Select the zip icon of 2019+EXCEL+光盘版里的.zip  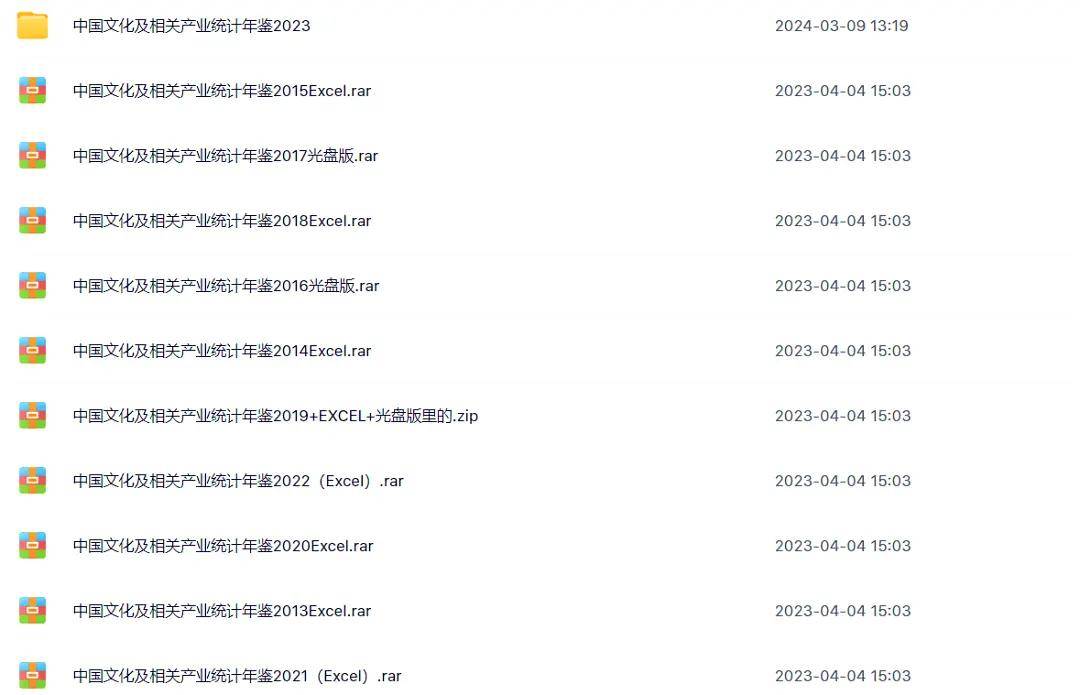coord(32,415)
